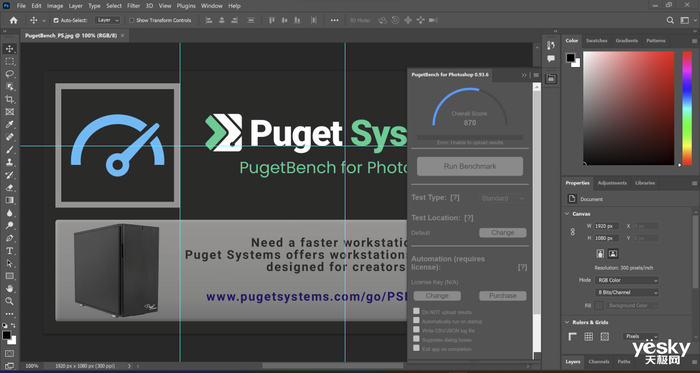Click Change next to Test Location
This screenshot has width=700, height=373.
503,232
